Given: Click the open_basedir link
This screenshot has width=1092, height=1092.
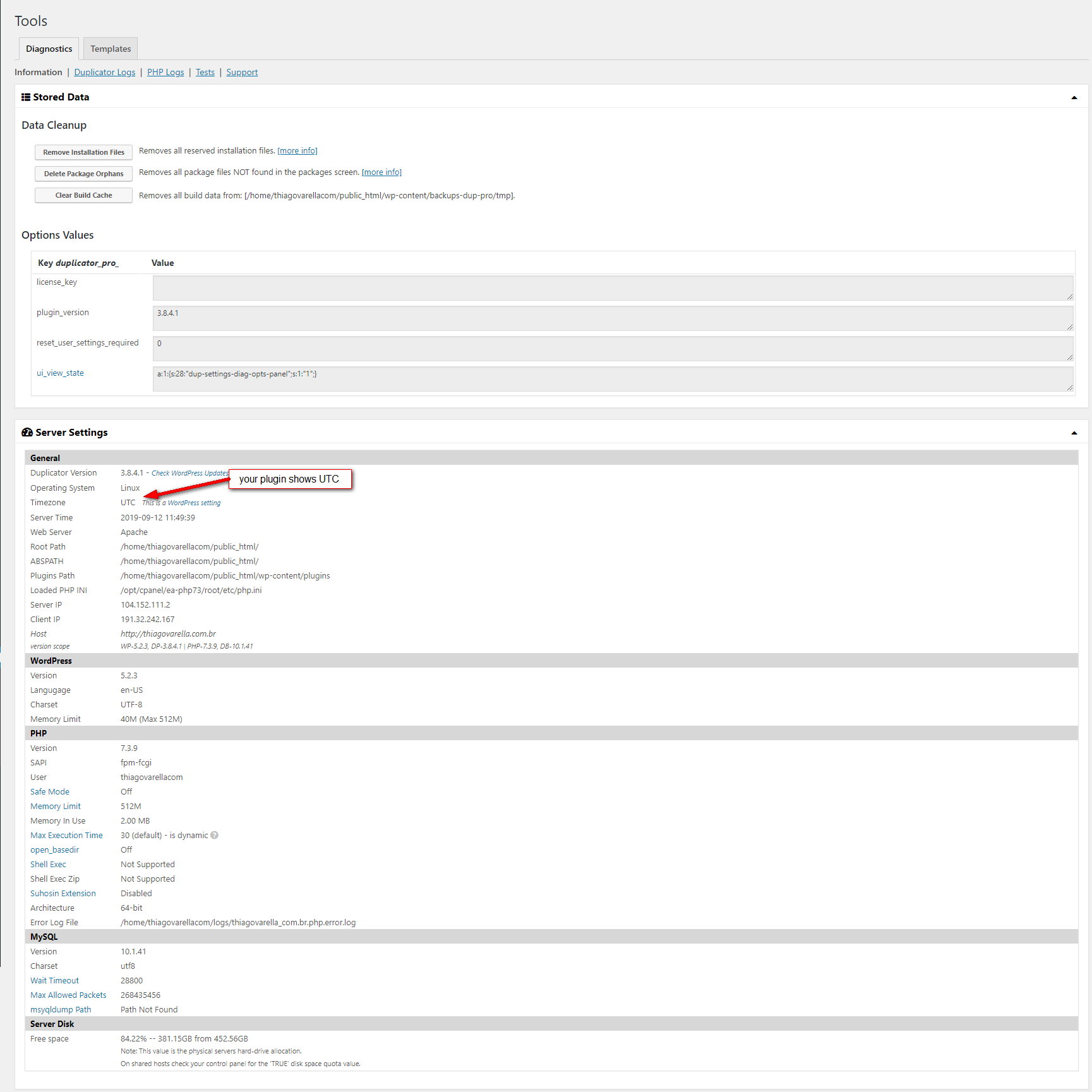Looking at the screenshot, I should coord(55,850).
